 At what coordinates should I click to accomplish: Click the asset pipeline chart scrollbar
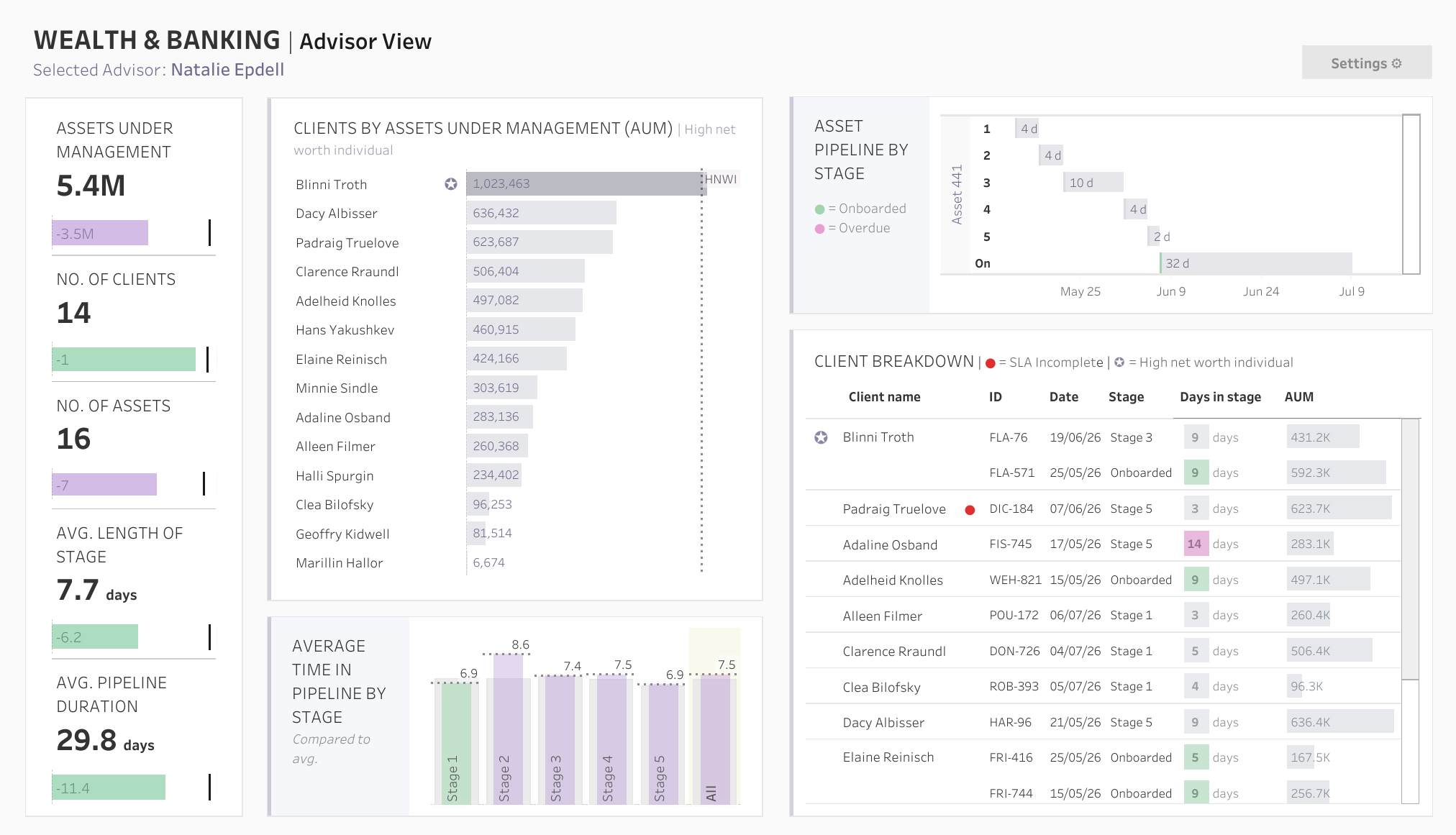[x=1411, y=194]
